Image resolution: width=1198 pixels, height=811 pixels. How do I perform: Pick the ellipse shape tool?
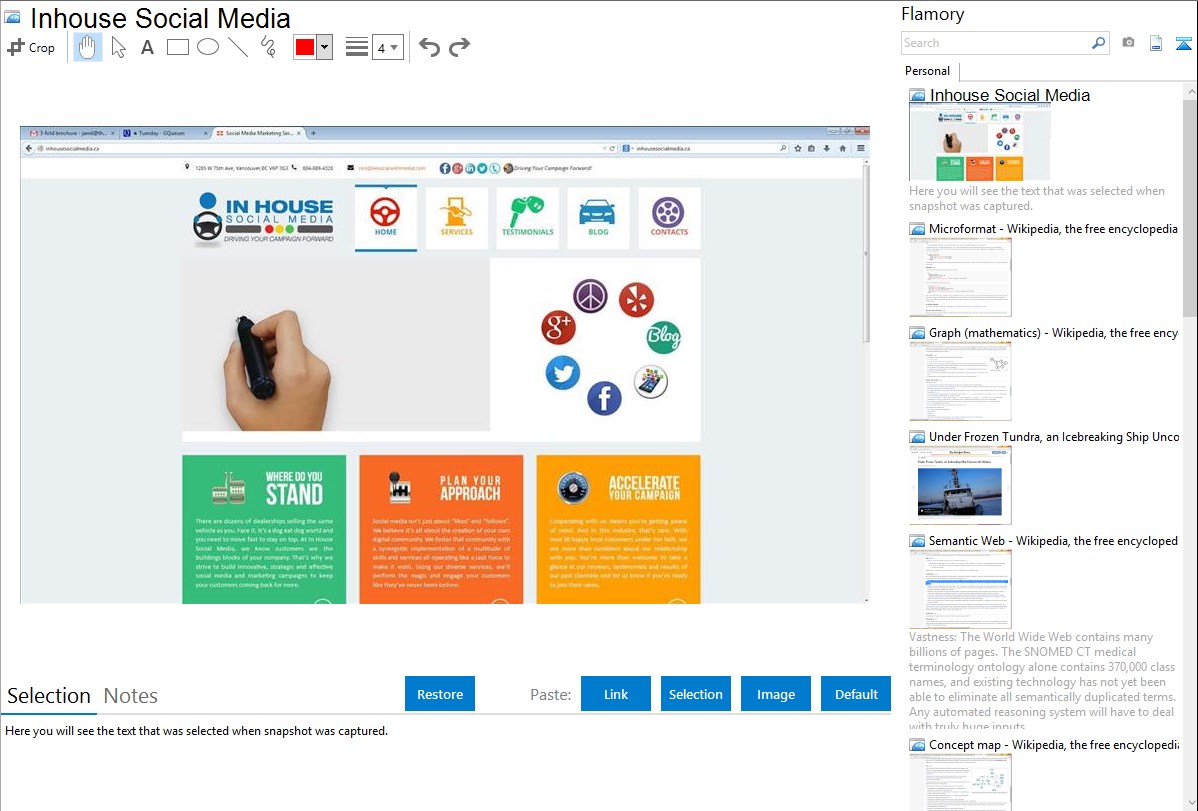tap(208, 47)
